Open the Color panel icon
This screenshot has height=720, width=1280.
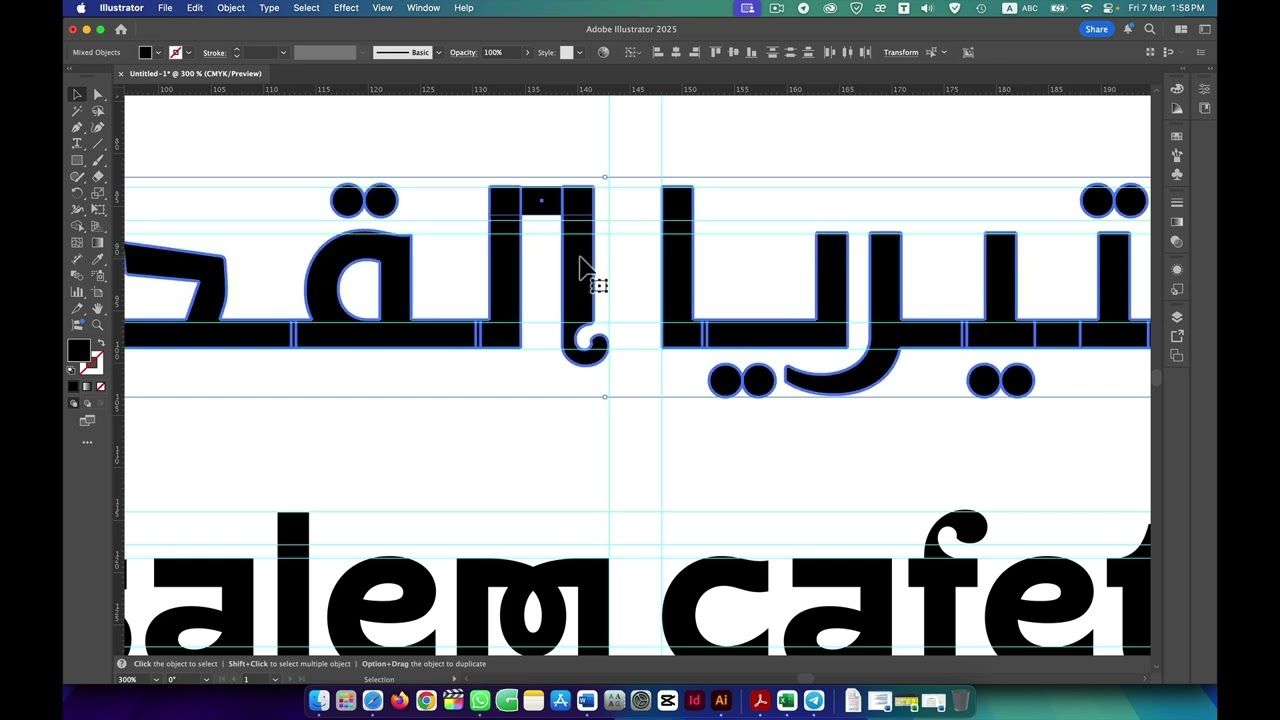point(1177,89)
